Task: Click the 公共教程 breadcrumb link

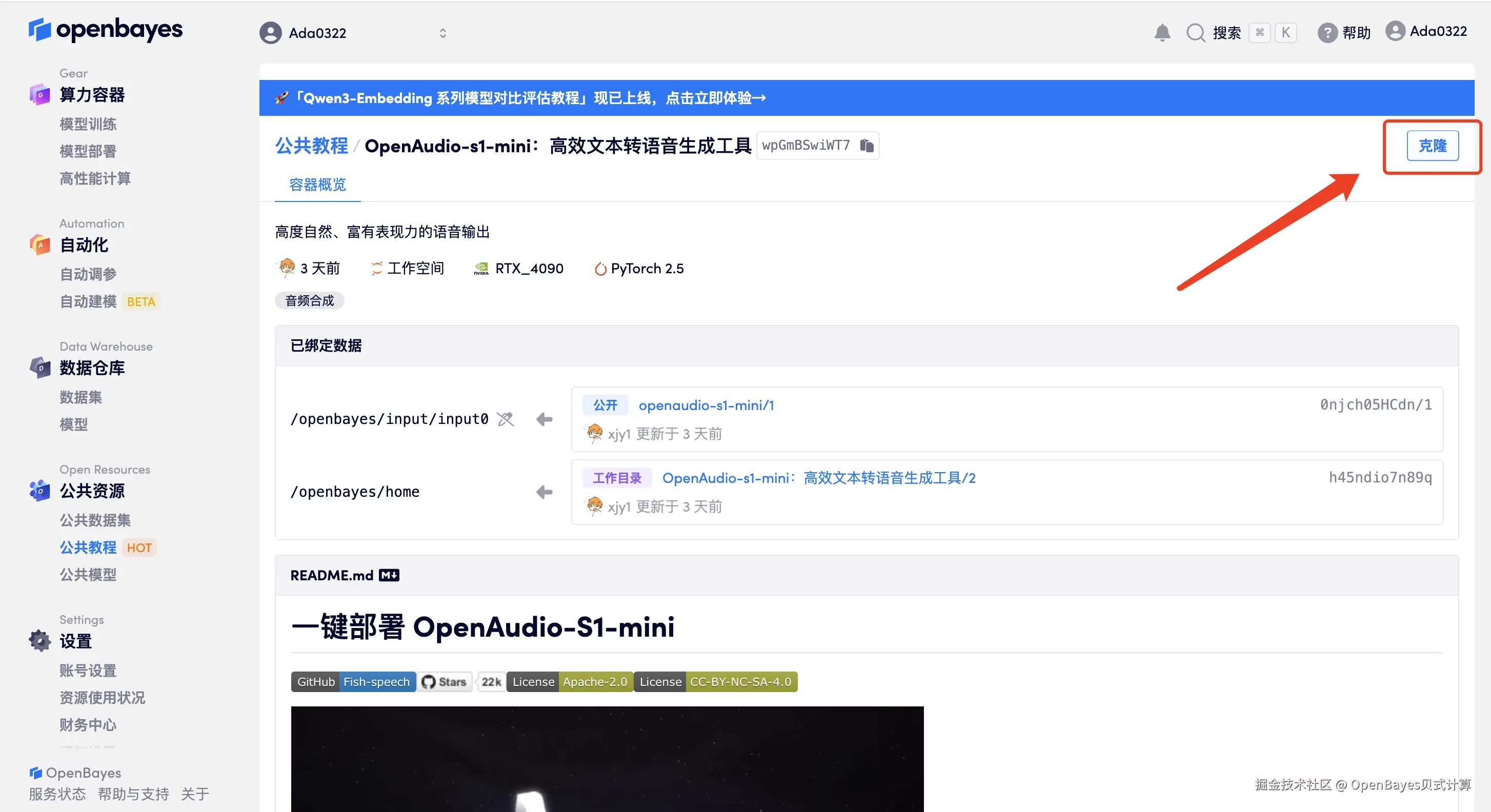Action: 311,145
